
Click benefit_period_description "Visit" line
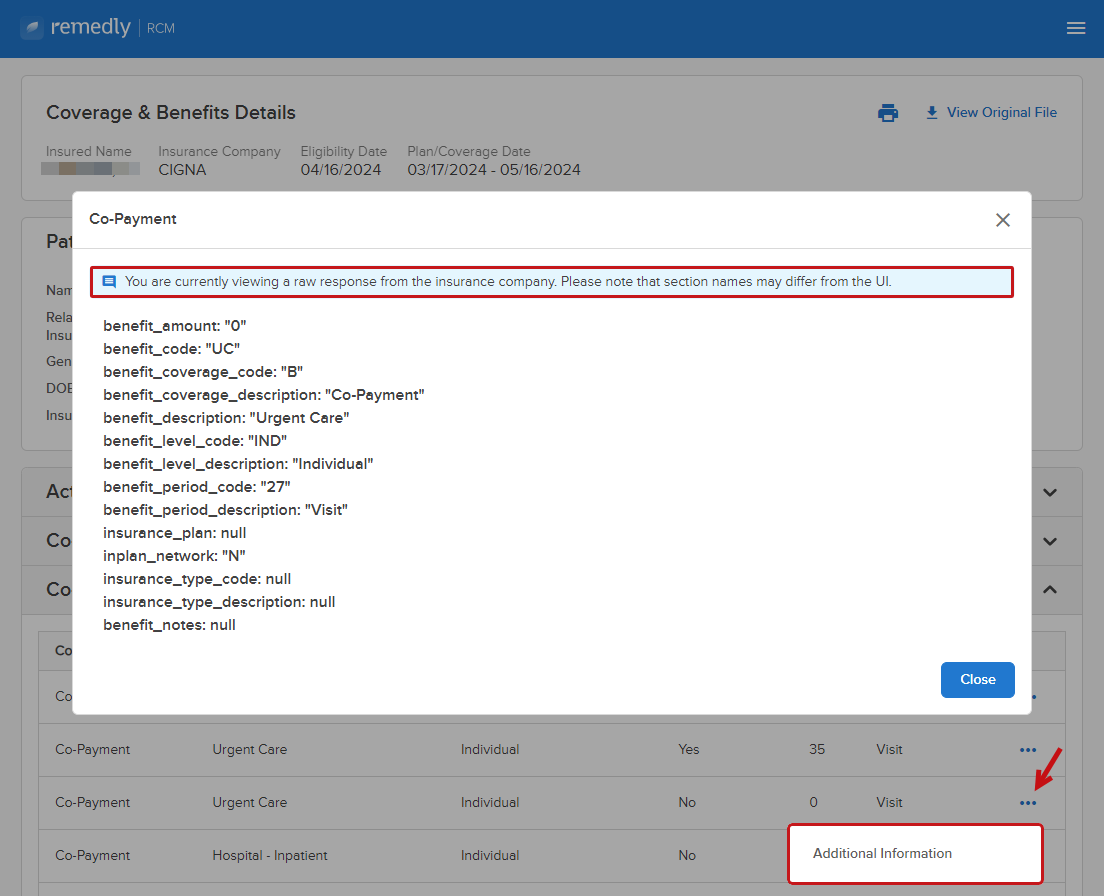(x=225, y=510)
